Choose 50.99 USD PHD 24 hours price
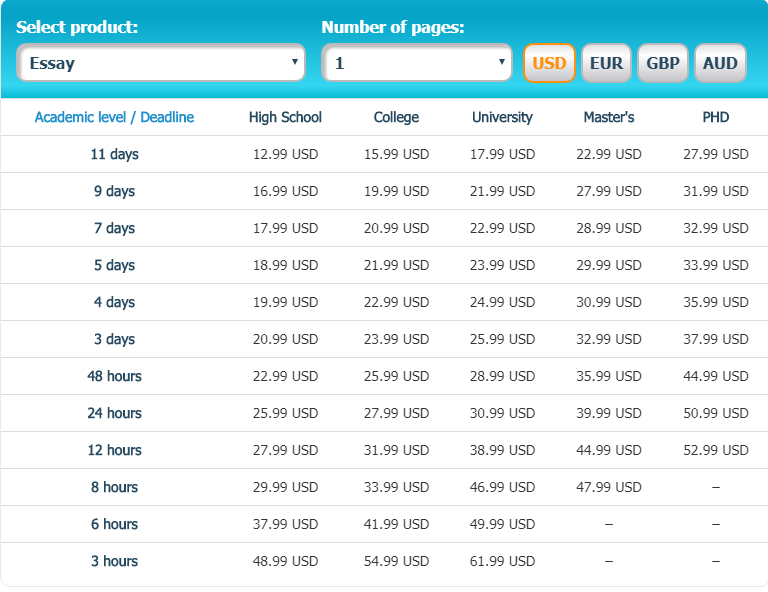The height and width of the screenshot is (592, 768). tap(716, 413)
